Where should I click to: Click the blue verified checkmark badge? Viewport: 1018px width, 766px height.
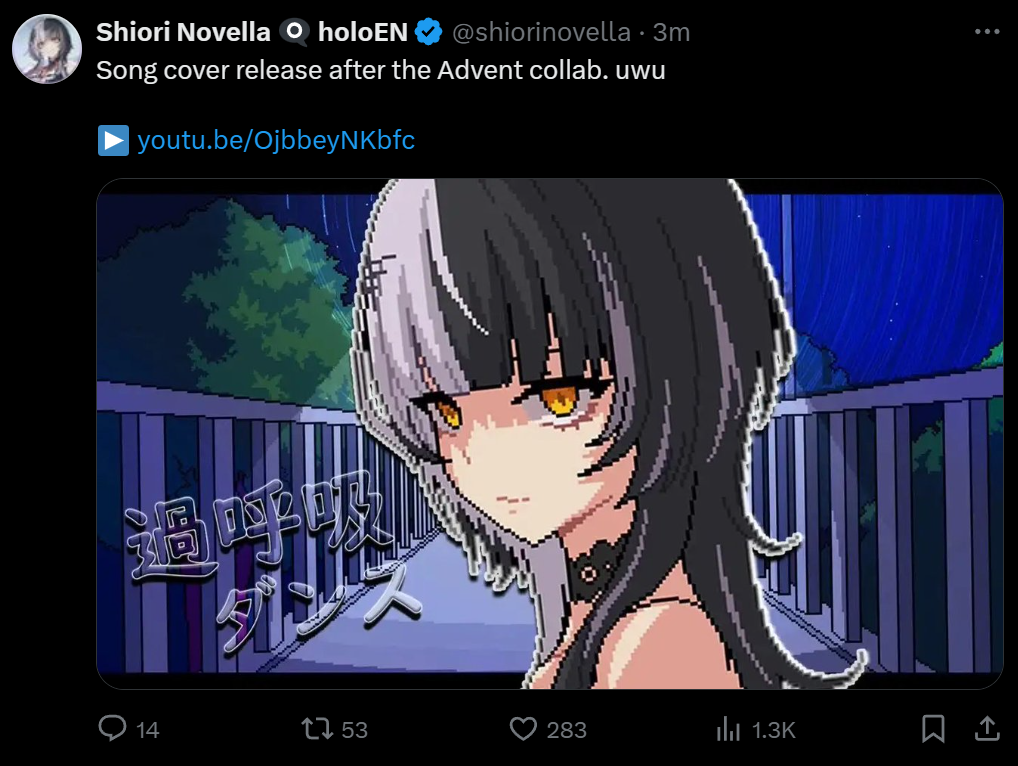point(428,32)
